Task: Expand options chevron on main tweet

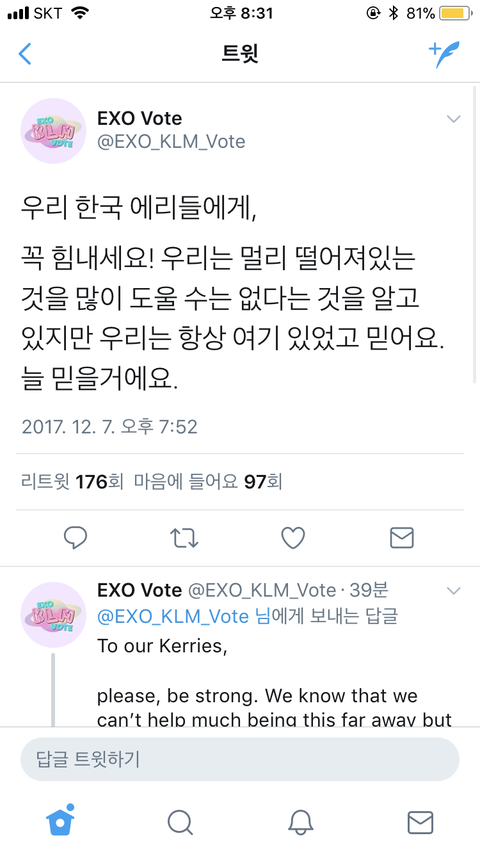Action: [453, 119]
